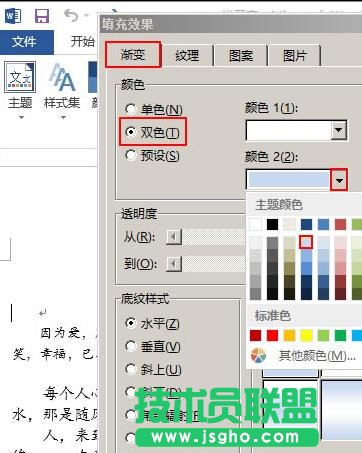Viewport: 362px width, 453px height.
Task: Pick the orange standard color
Action: 289,335
